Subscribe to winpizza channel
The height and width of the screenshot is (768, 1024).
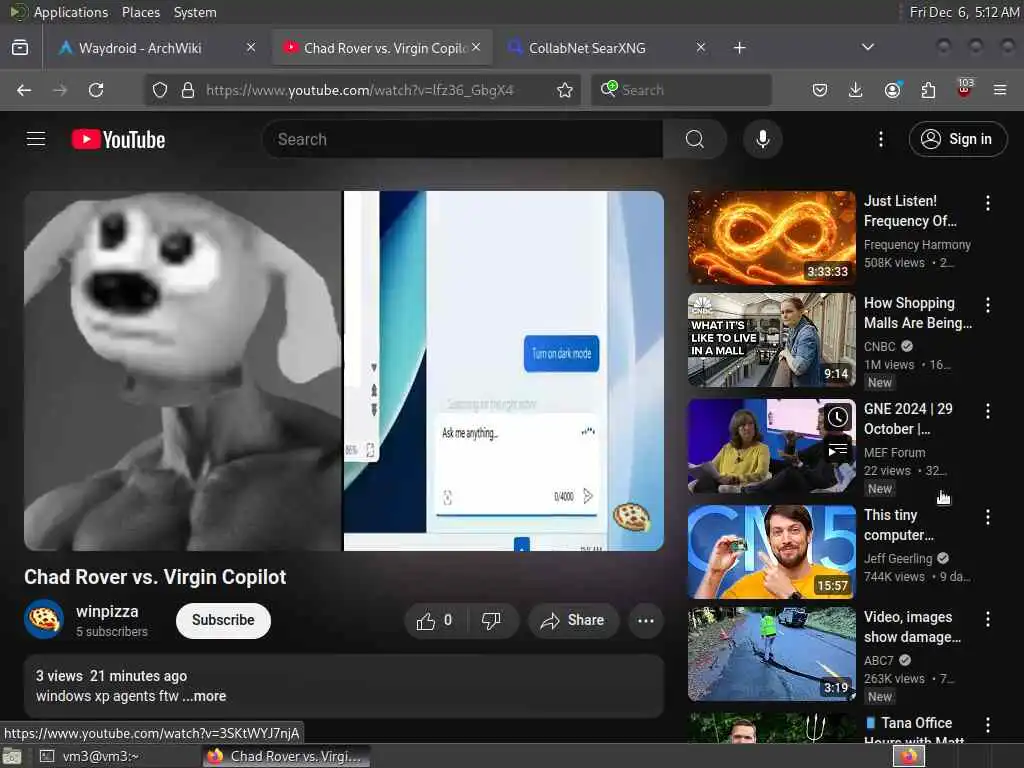click(x=223, y=620)
